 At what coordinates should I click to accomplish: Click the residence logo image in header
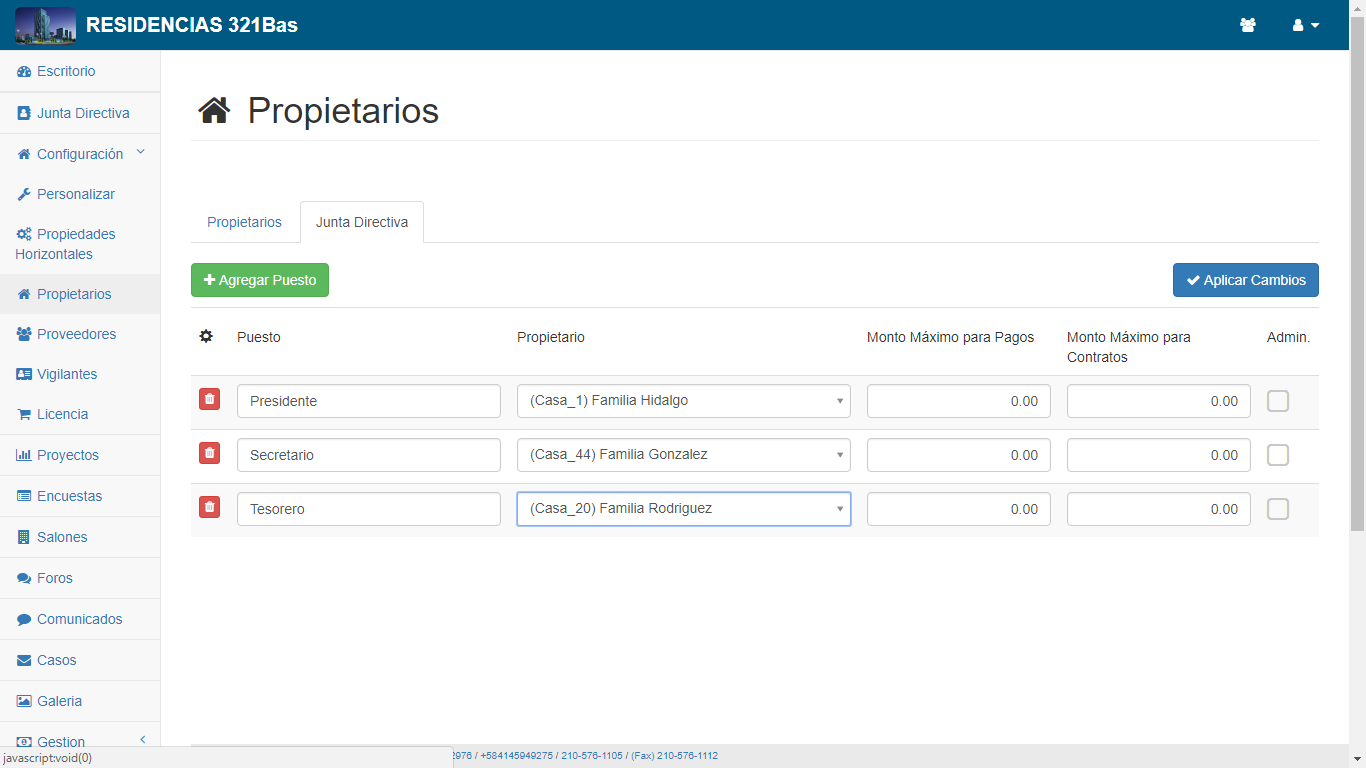click(x=45, y=25)
